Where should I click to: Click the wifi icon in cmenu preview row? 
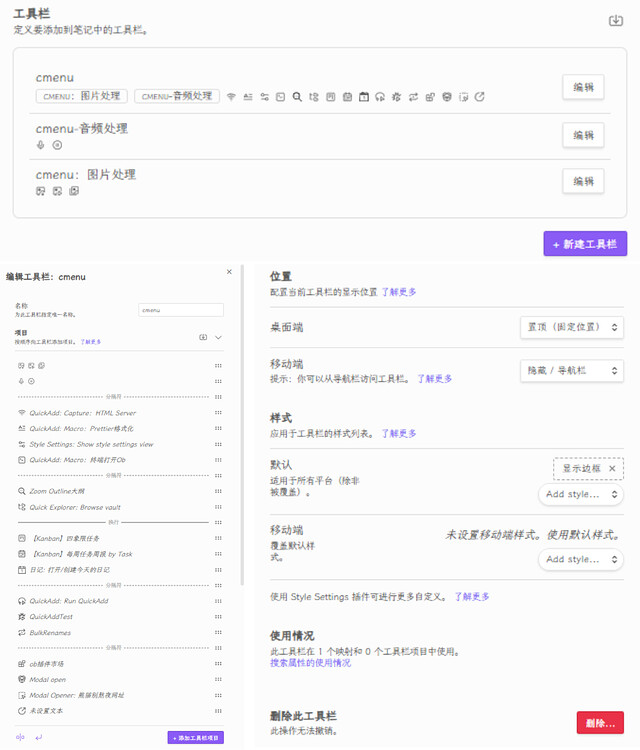231,97
